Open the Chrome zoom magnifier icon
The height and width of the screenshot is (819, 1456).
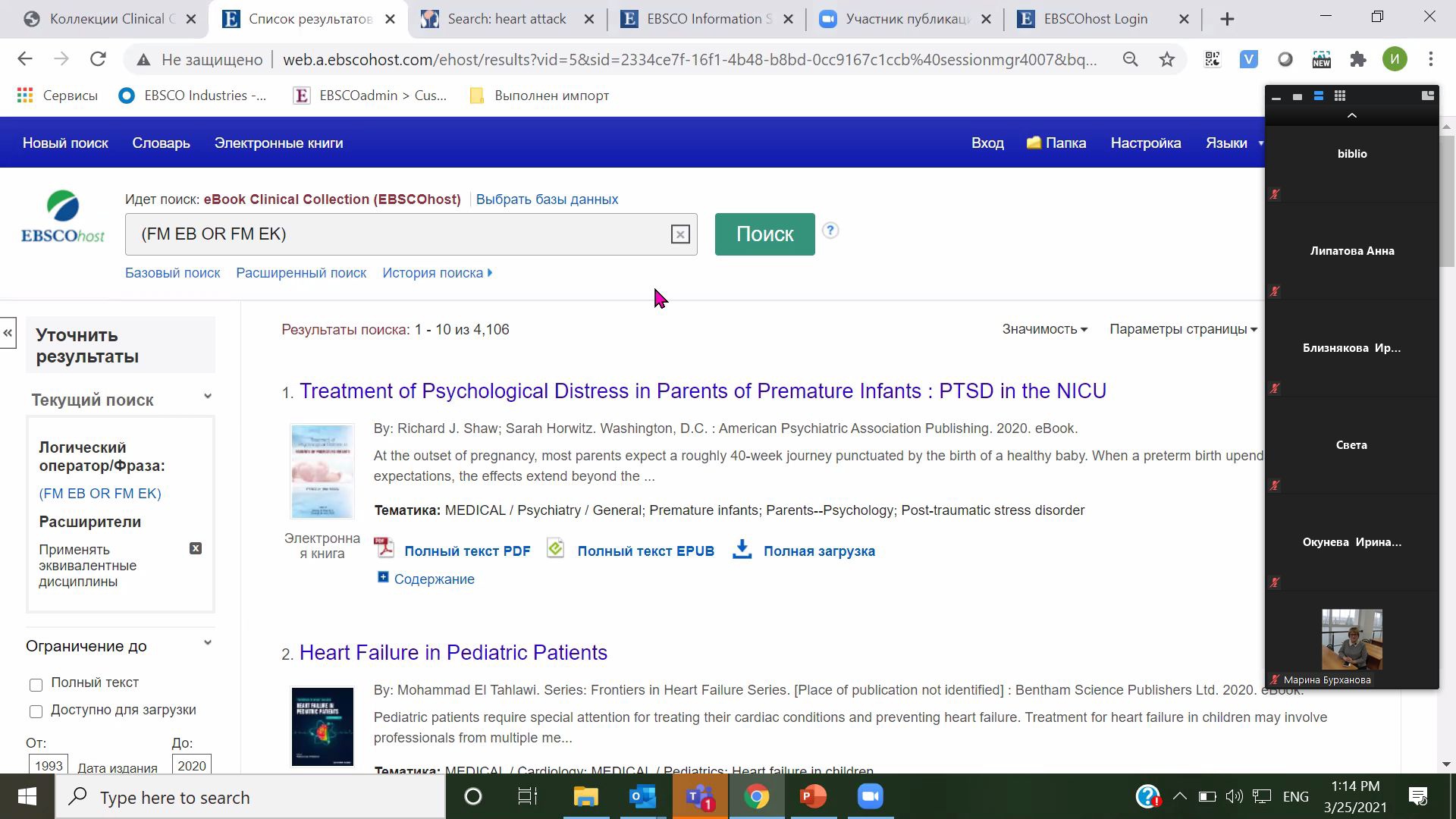coord(1131,59)
